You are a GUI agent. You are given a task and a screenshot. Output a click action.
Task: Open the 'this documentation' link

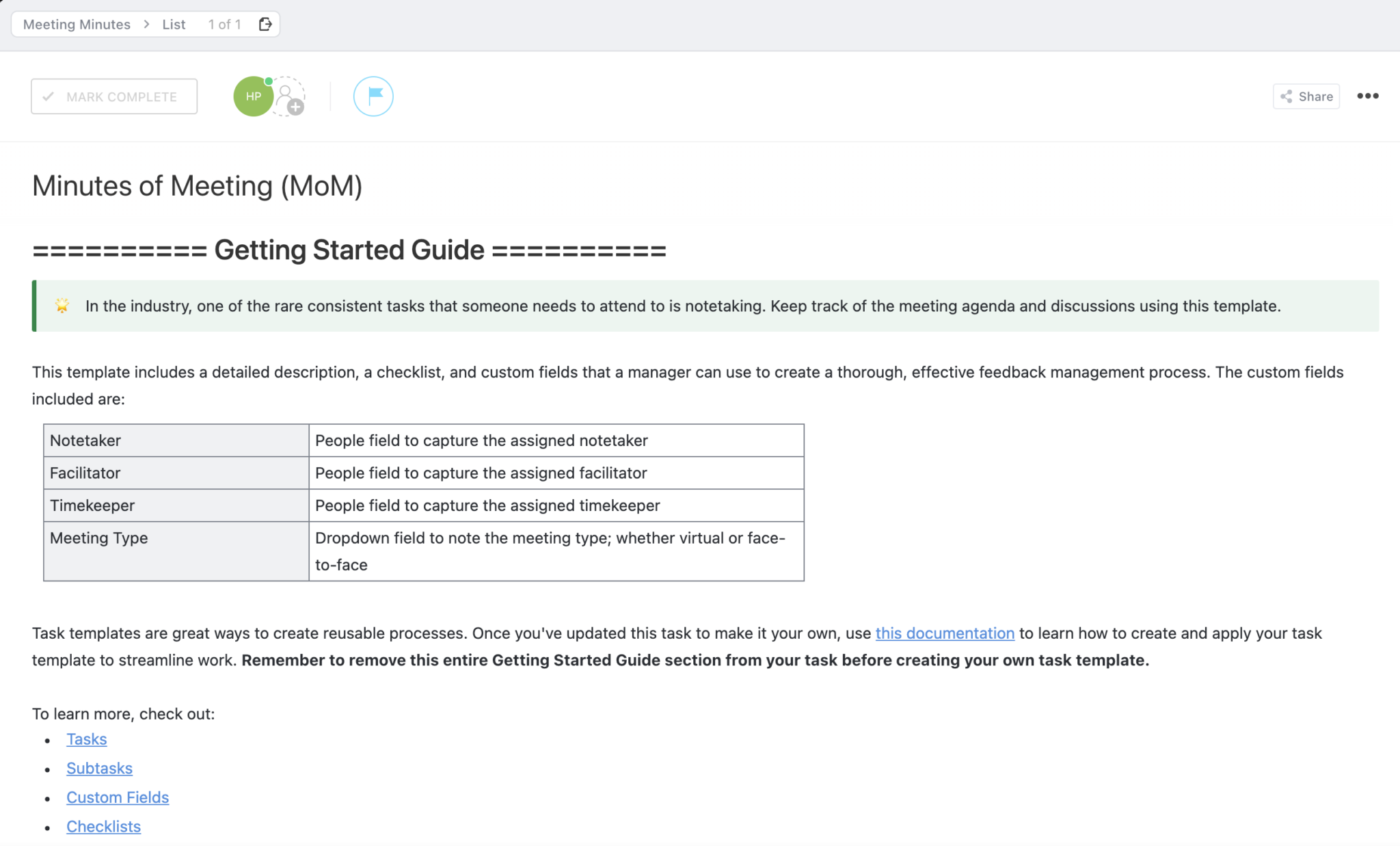pyautogui.click(x=945, y=633)
